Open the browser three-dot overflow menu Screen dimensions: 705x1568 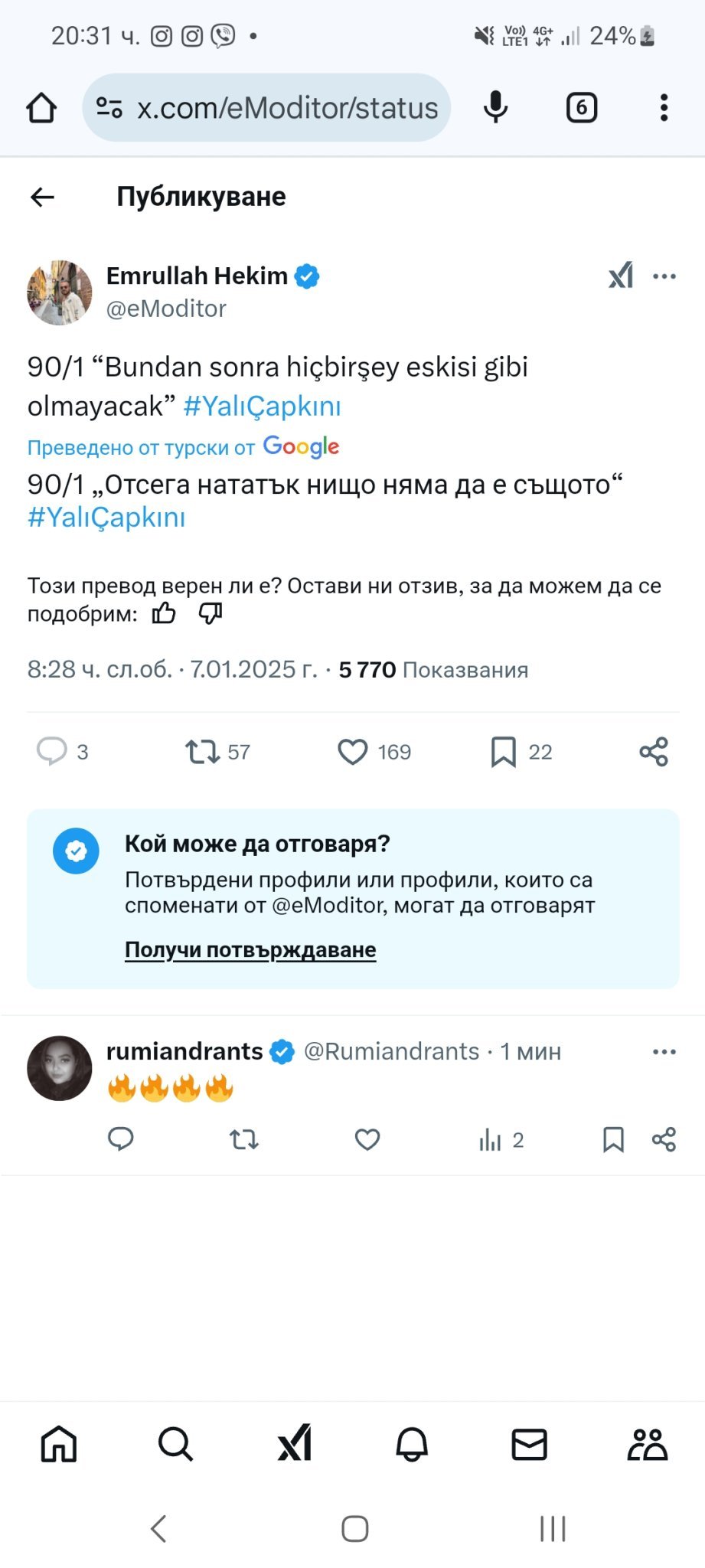pos(664,108)
